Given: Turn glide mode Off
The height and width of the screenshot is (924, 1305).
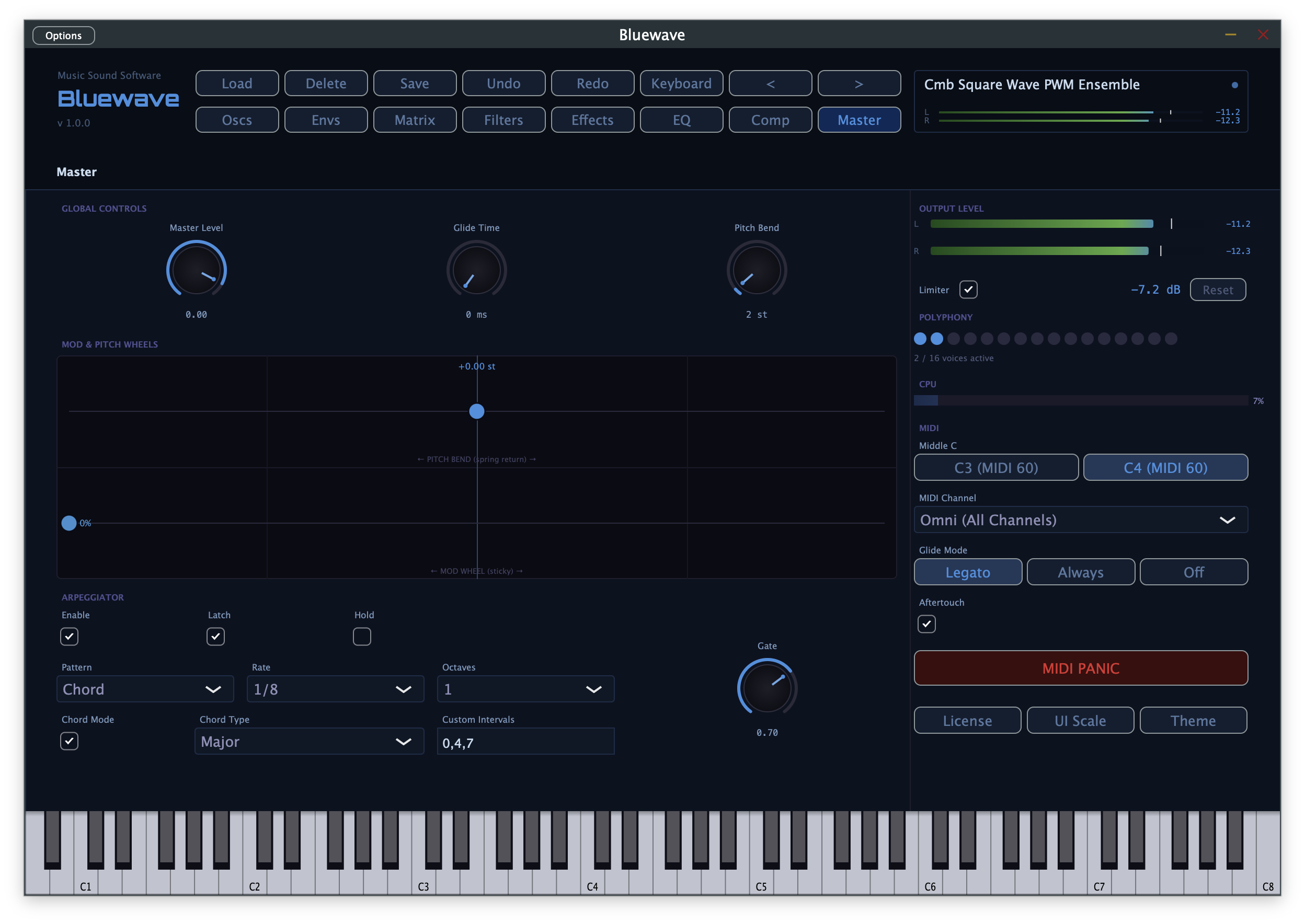Looking at the screenshot, I should pos(1194,572).
